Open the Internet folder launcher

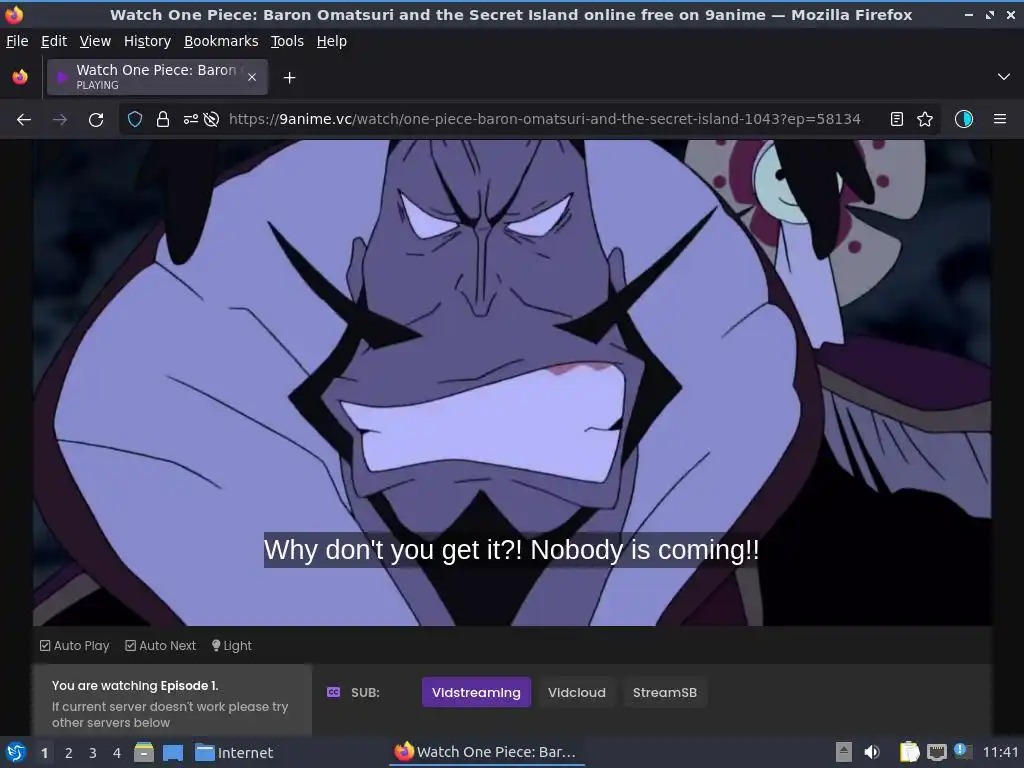point(234,752)
